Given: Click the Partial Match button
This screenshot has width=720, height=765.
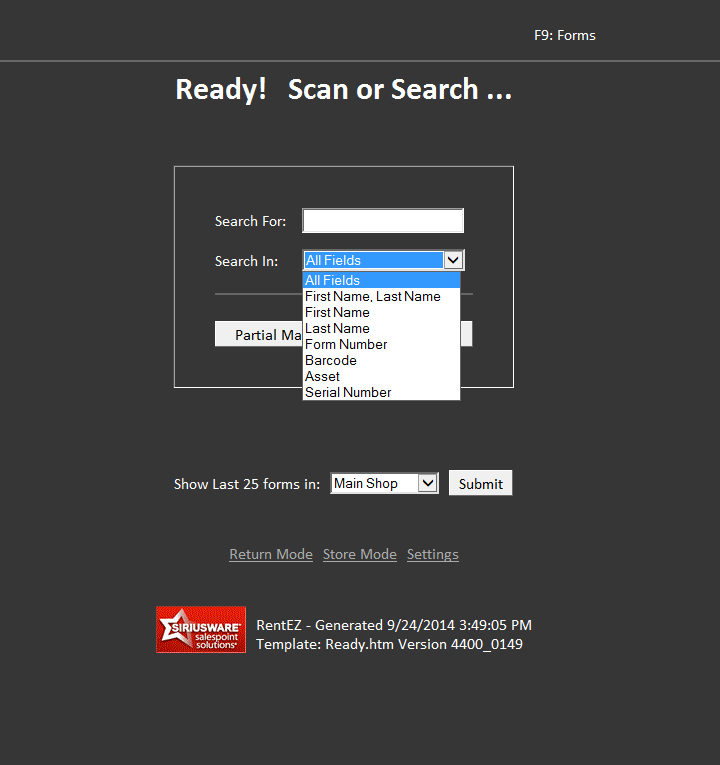Looking at the screenshot, I should point(259,334).
